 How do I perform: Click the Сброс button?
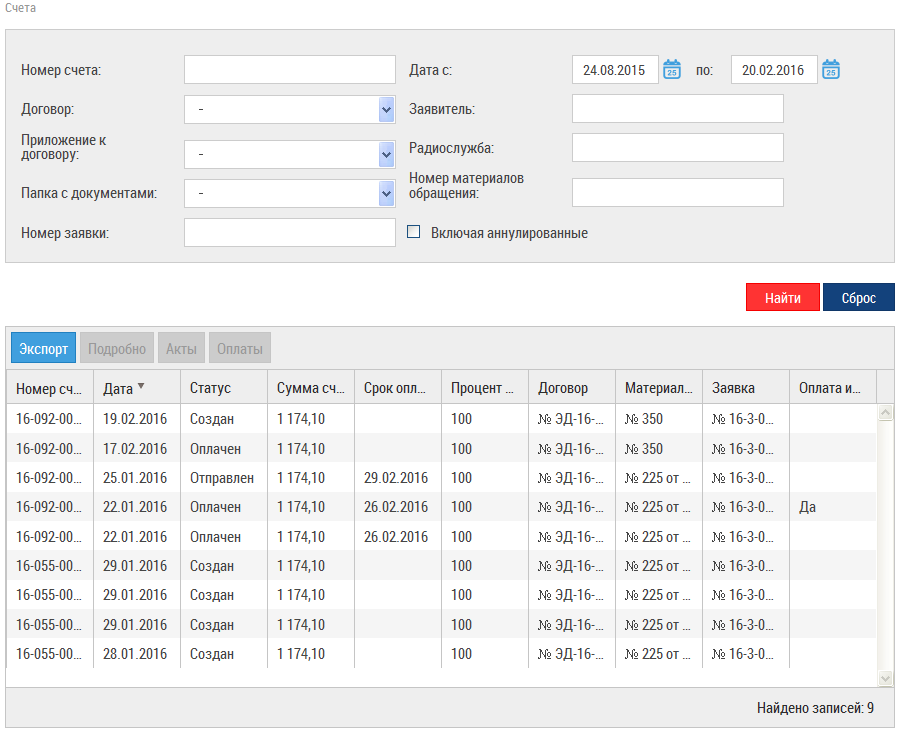click(x=858, y=297)
